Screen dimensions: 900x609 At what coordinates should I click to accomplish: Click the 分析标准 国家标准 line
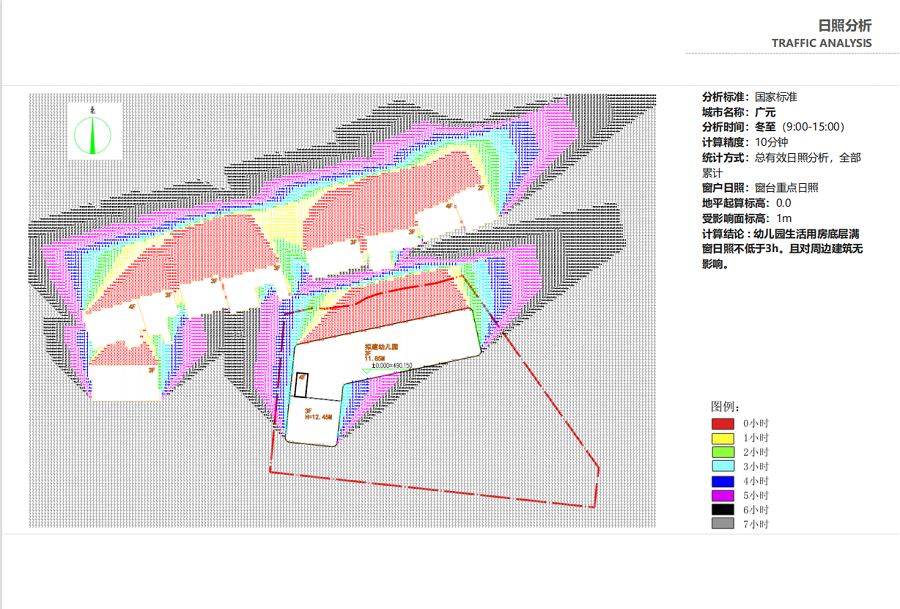click(750, 97)
